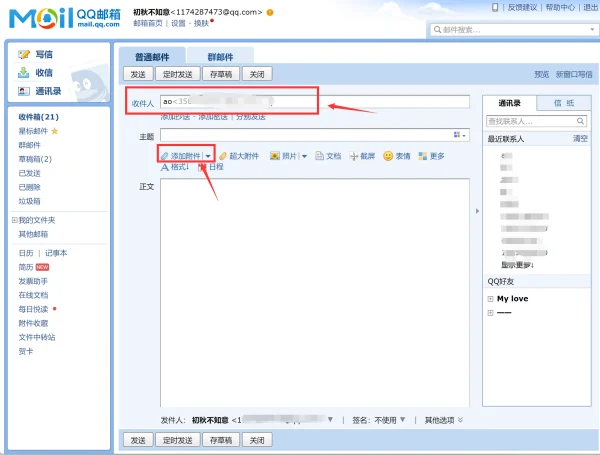The height and width of the screenshot is (455, 600).
Task: Open 更多 more tools icon
Action: tap(422, 156)
